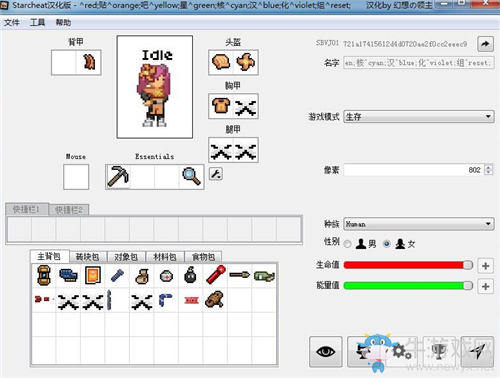The height and width of the screenshot is (378, 500).
Task: Open wrench button below leg armor
Action: click(216, 174)
